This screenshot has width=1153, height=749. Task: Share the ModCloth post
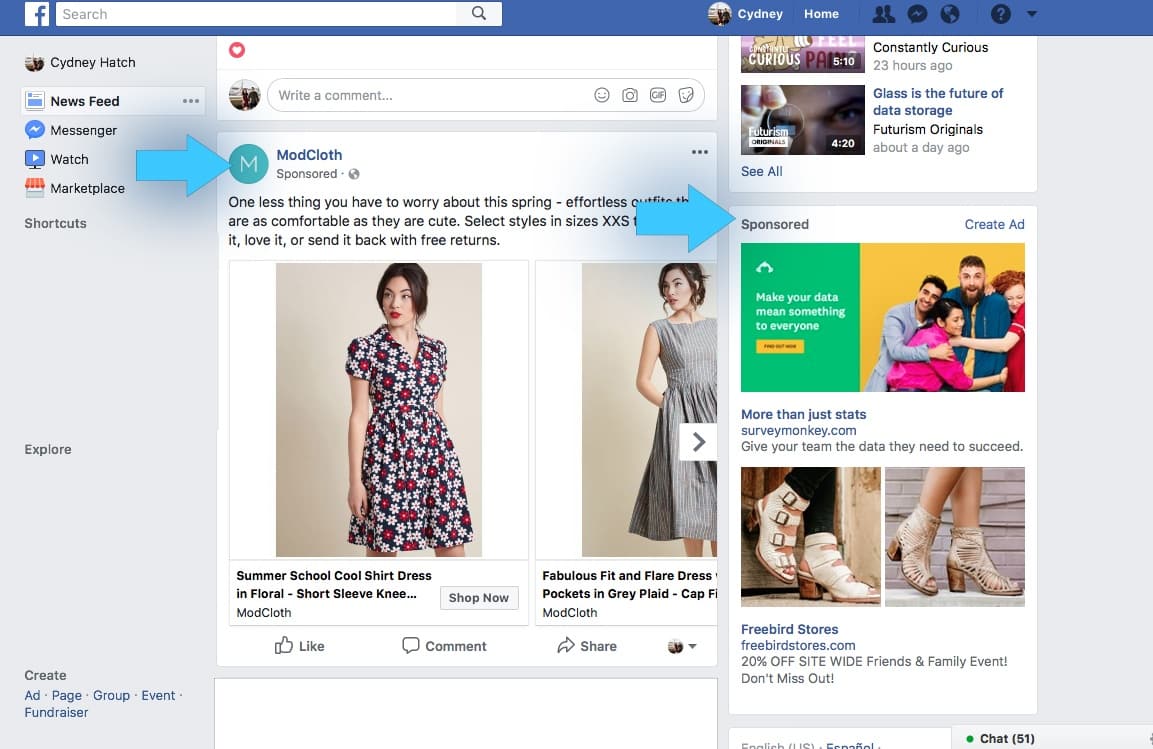click(x=587, y=646)
